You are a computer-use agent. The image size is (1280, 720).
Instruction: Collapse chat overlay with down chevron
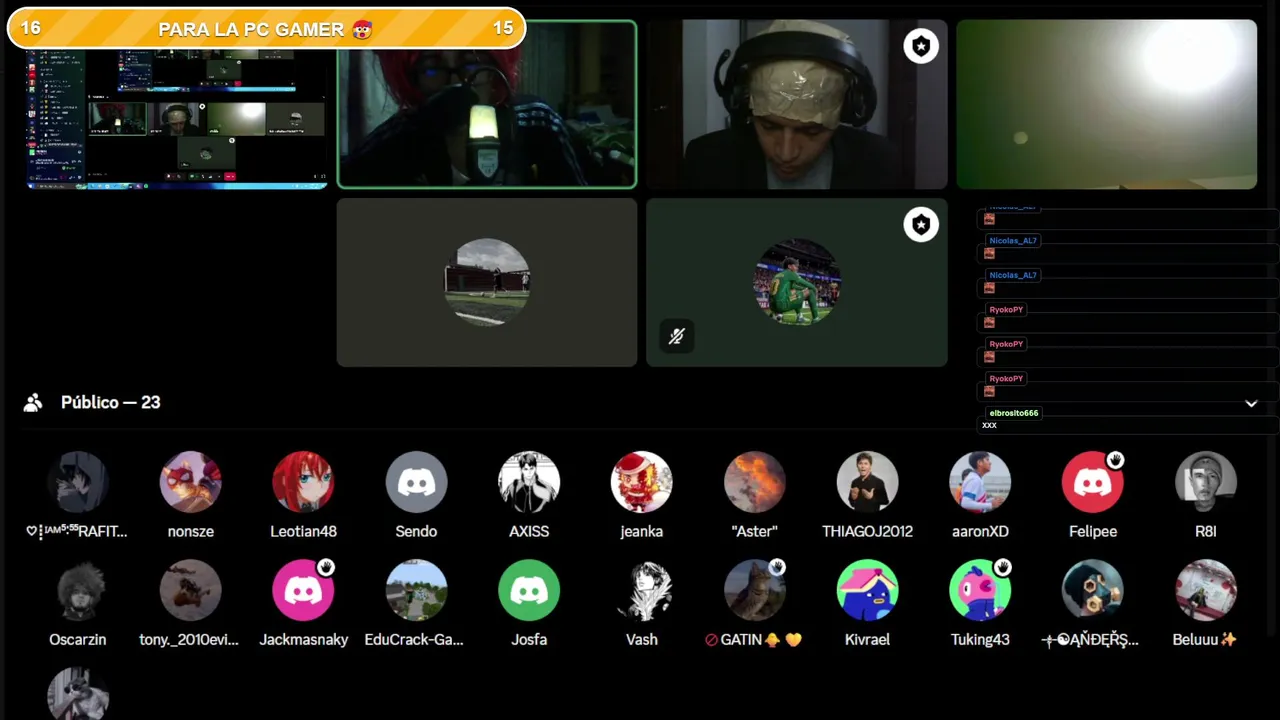[1251, 403]
